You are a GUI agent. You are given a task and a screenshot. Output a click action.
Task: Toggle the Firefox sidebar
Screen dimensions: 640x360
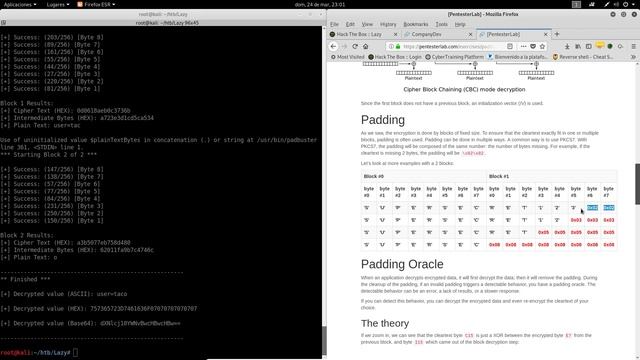(x=589, y=46)
